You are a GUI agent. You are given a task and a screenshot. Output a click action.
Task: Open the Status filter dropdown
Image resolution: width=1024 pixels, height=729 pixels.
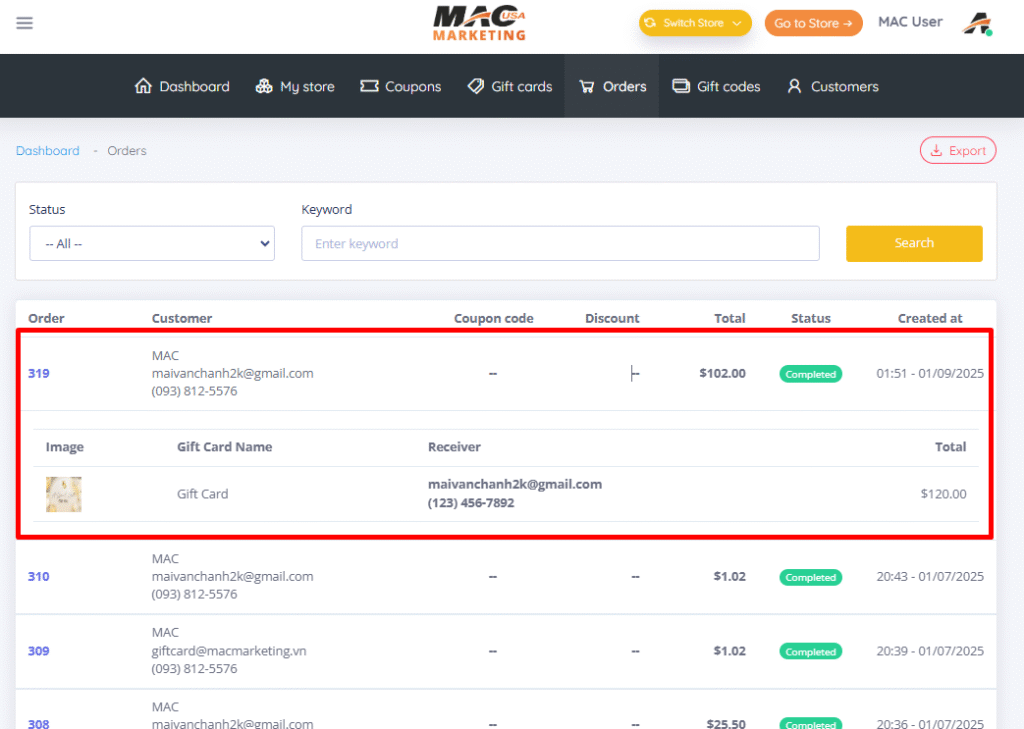click(x=152, y=243)
